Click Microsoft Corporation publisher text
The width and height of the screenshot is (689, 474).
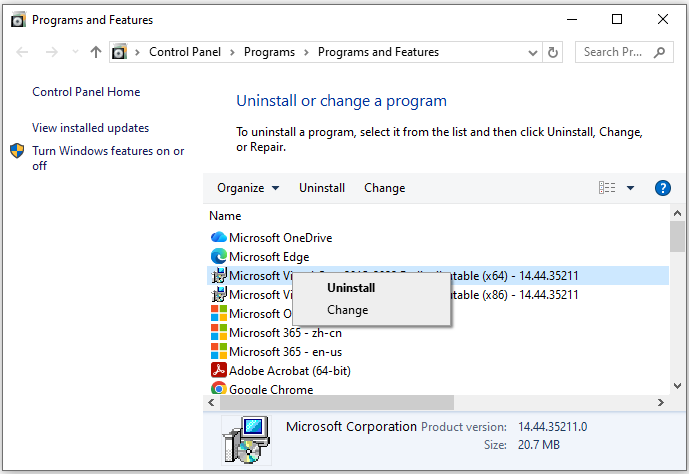tap(351, 427)
